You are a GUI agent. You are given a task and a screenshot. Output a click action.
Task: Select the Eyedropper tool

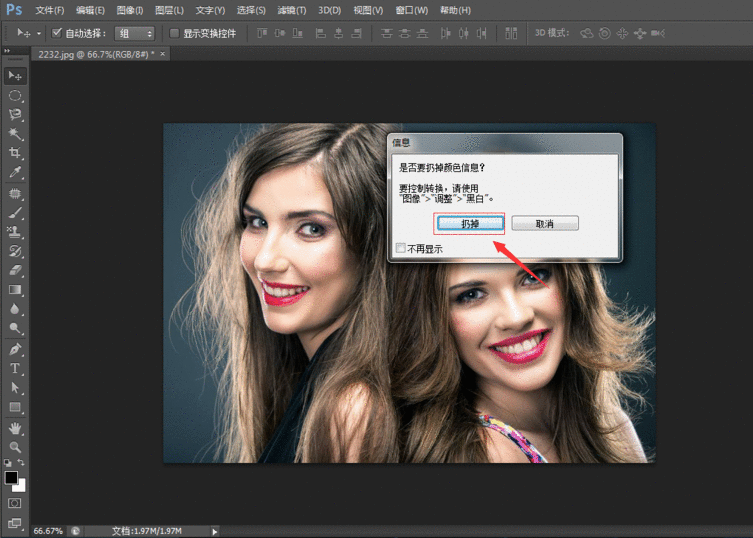point(15,173)
